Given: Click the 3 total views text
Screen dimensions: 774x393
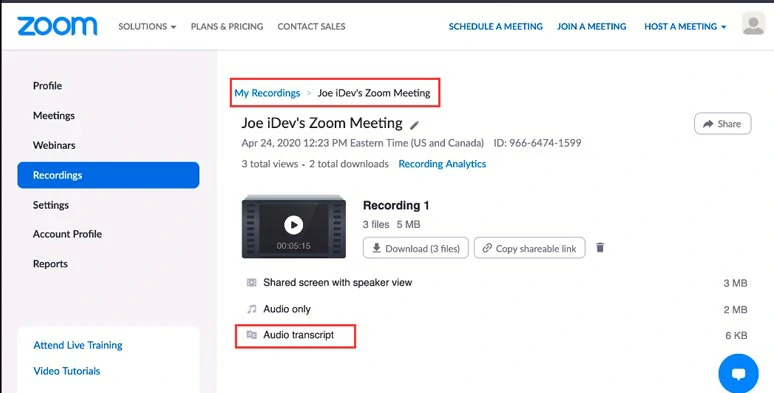Looking at the screenshot, I should pos(270,164).
